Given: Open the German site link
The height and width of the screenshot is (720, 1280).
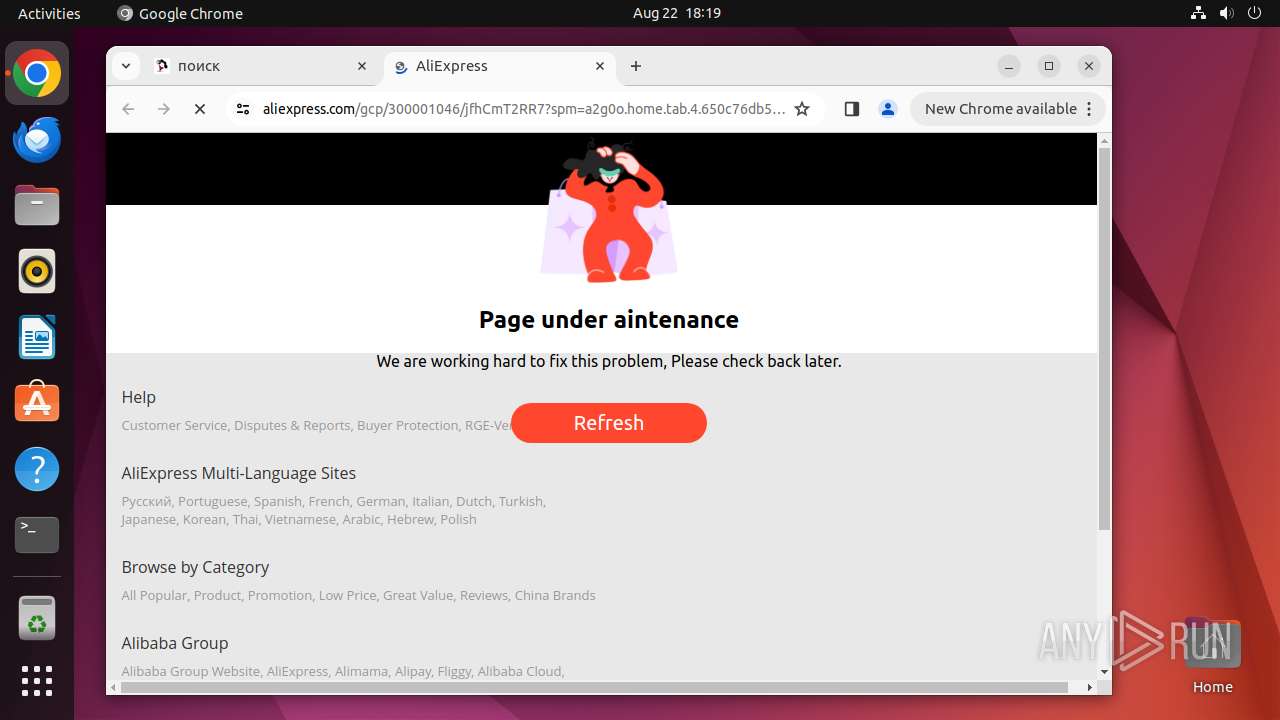Looking at the screenshot, I should (381, 501).
